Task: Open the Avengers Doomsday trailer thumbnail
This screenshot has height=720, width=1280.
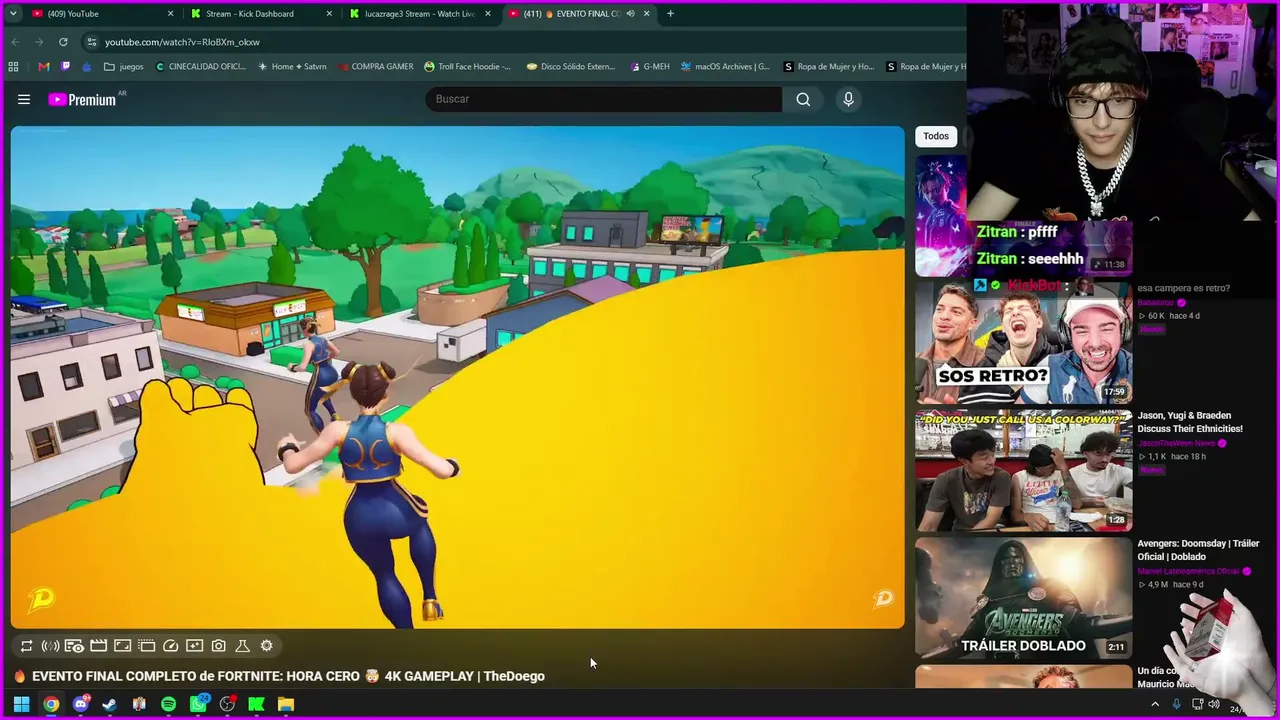Action: 1024,598
